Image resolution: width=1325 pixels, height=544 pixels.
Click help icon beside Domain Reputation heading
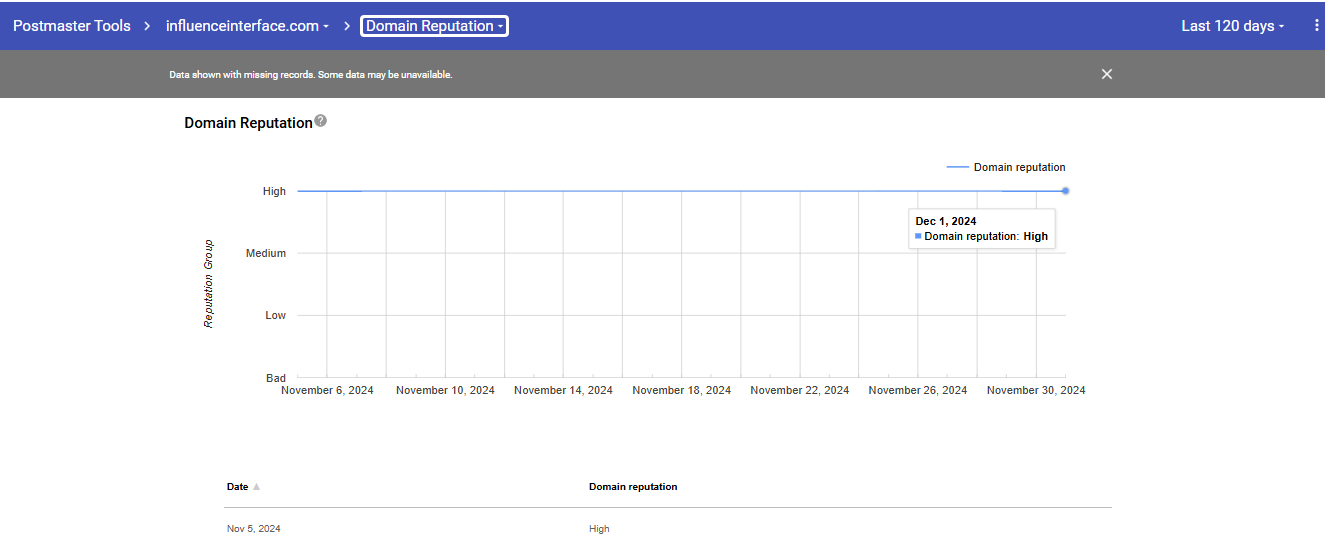(321, 121)
